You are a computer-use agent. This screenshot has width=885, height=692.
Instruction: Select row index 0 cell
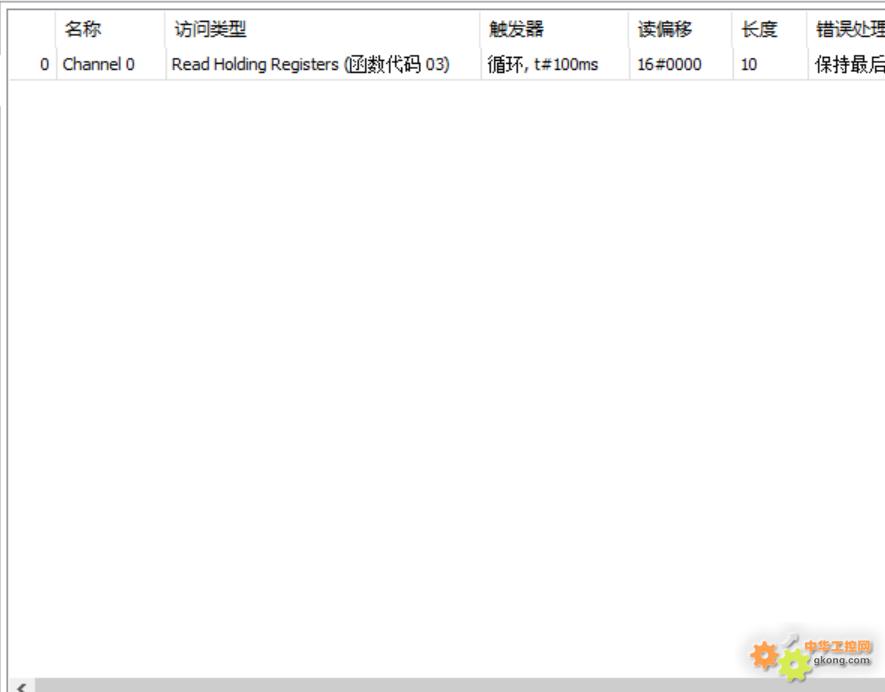click(33, 64)
